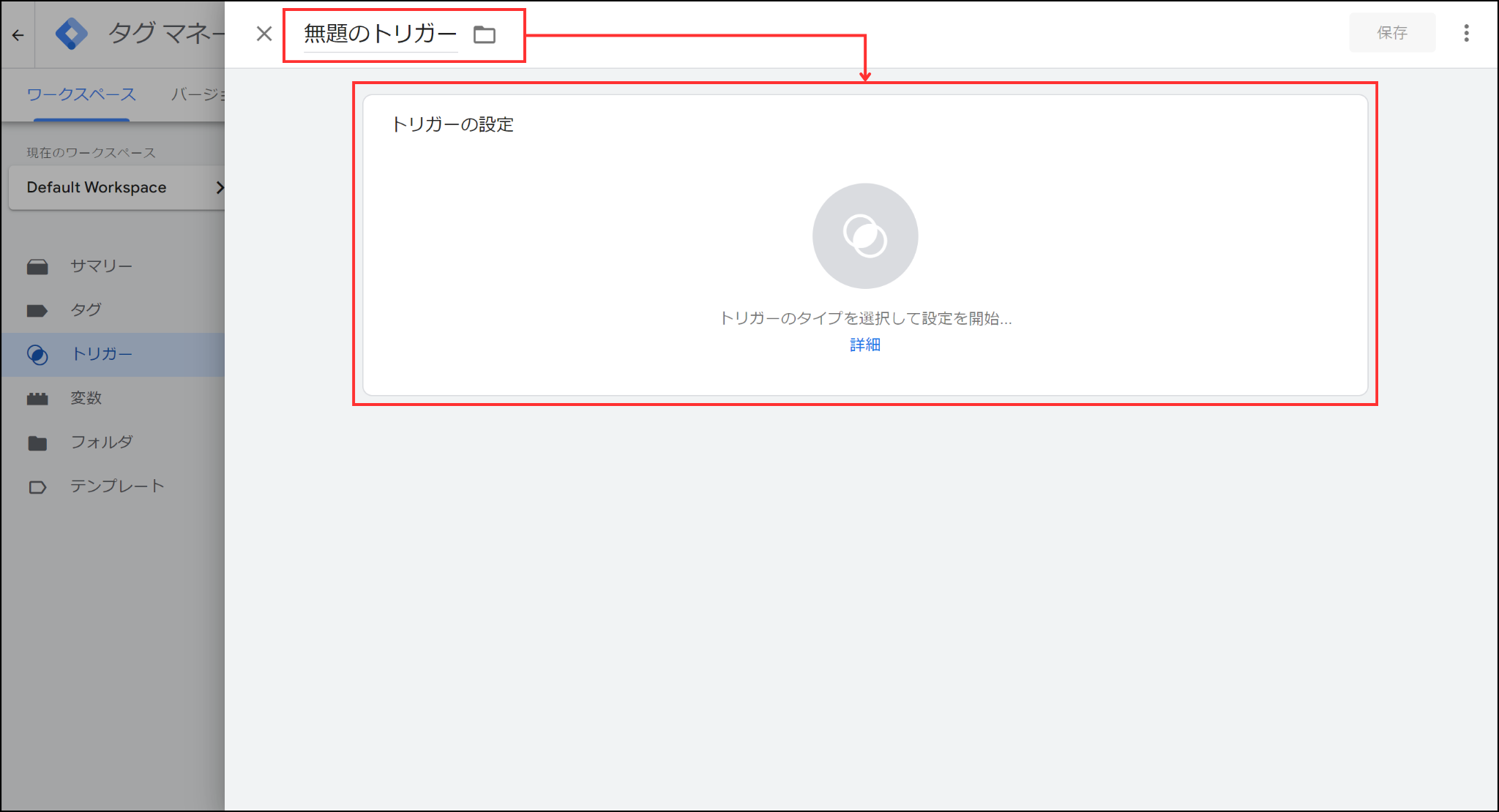Click the トリガーのタイプを選択して設定を開始 text
Screen dimensions: 1499x812
click(x=865, y=318)
